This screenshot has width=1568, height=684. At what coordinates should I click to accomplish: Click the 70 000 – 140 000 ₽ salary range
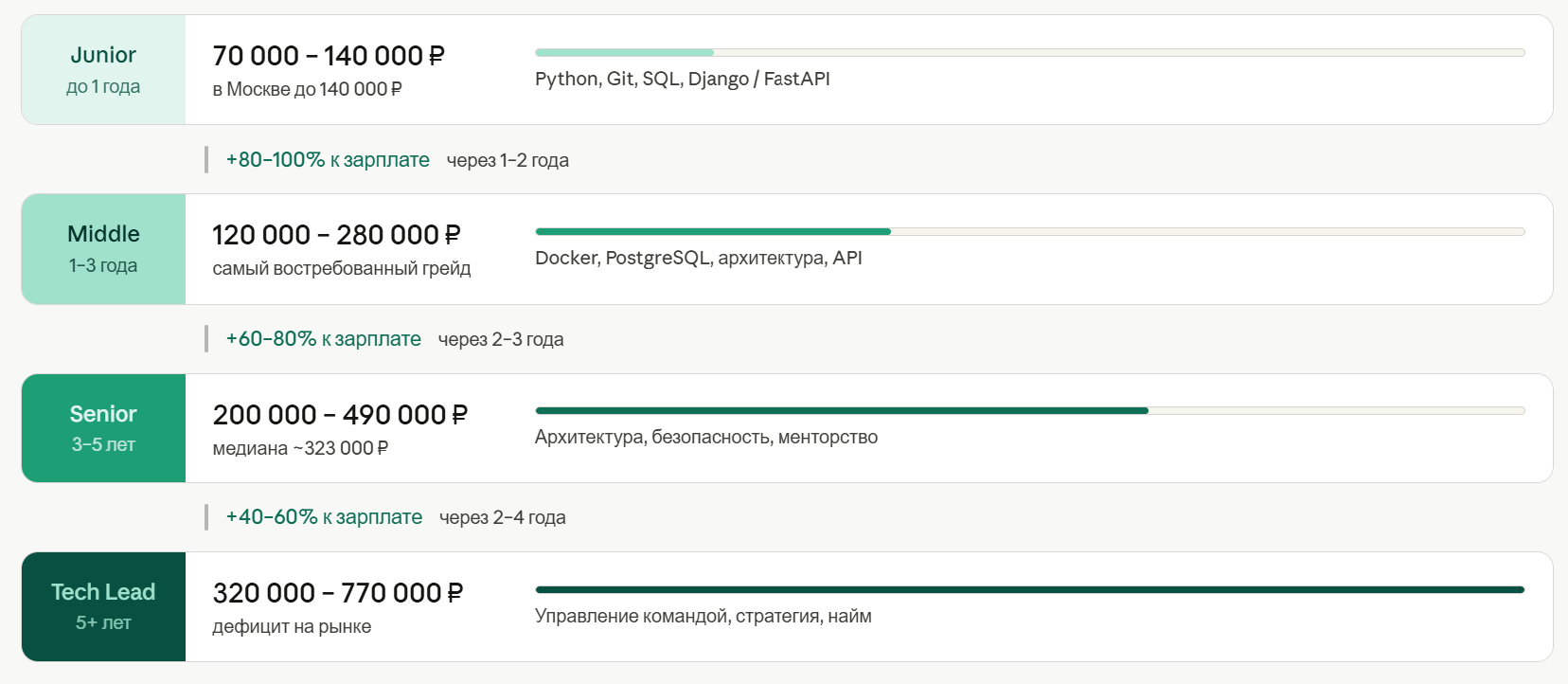point(329,56)
